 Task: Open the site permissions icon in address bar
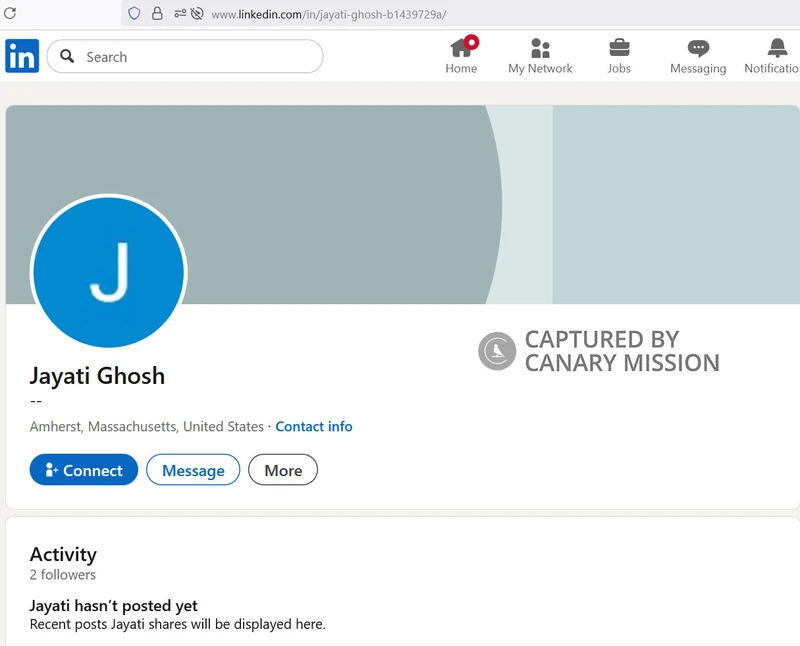[x=180, y=14]
